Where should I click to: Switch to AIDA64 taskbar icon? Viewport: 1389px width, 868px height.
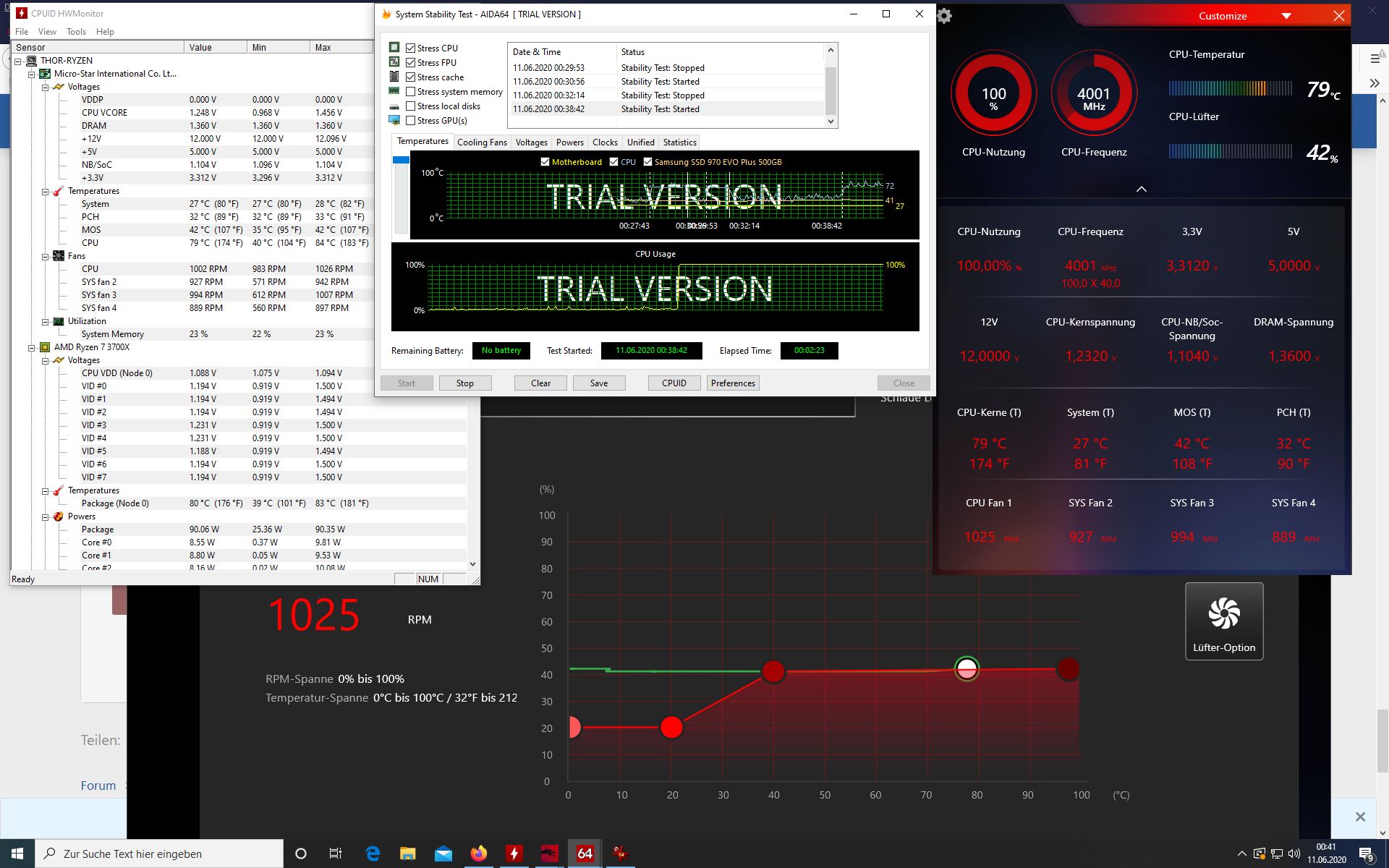(585, 854)
